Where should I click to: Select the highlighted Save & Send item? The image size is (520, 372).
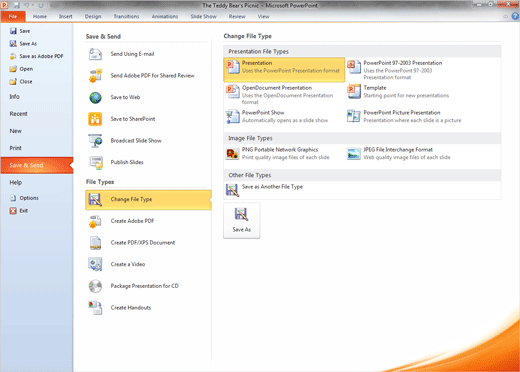(x=37, y=165)
